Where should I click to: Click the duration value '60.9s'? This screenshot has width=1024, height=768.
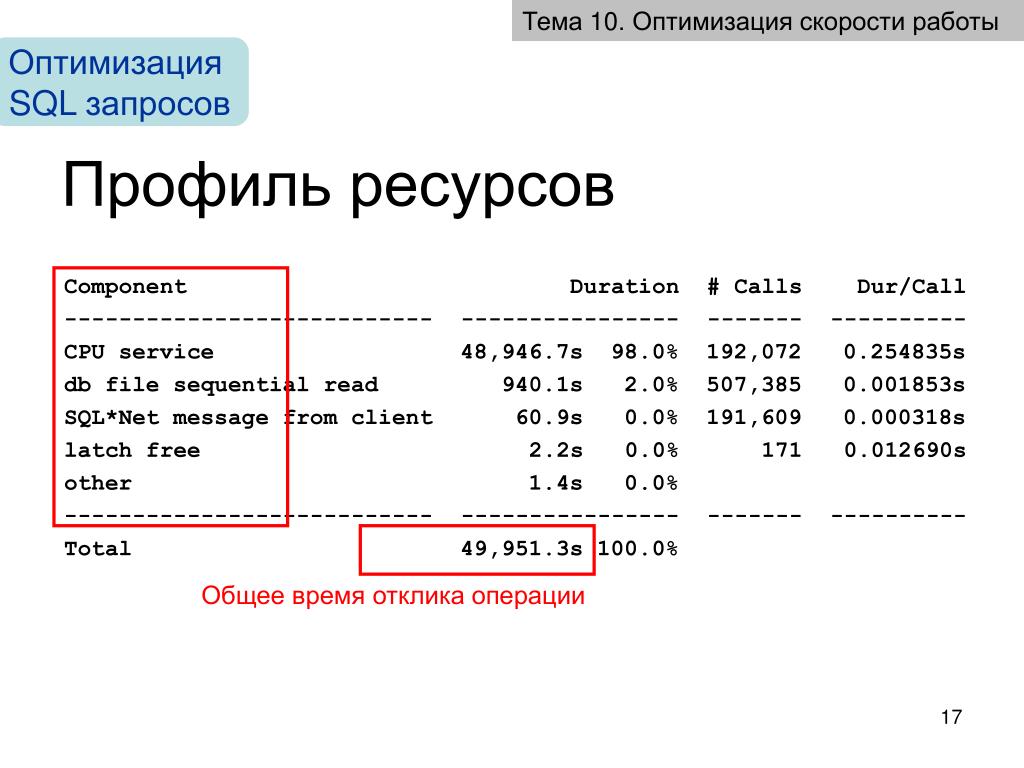(x=549, y=417)
